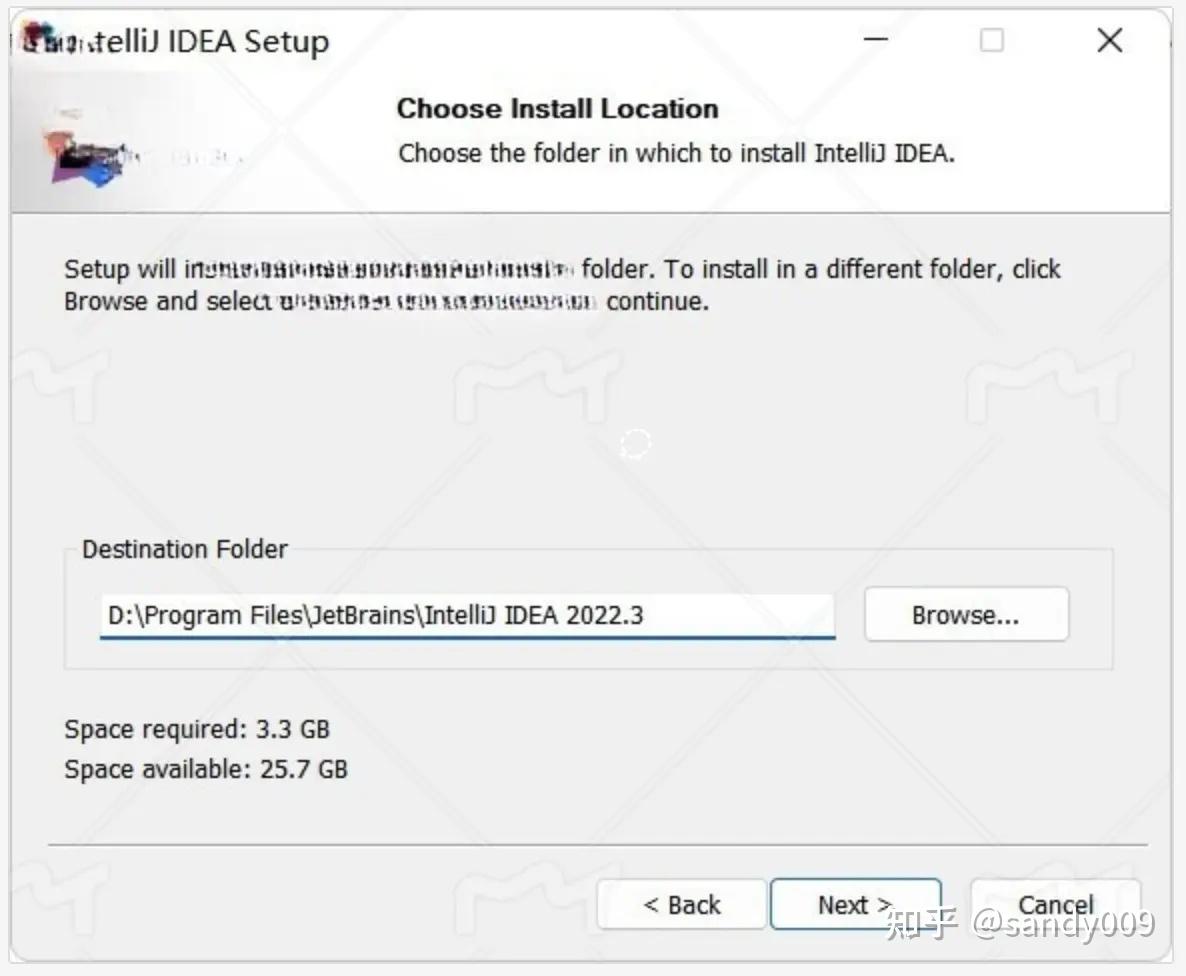Image resolution: width=1186 pixels, height=976 pixels.
Task: Click the destination folder path input field
Action: pos(467,615)
